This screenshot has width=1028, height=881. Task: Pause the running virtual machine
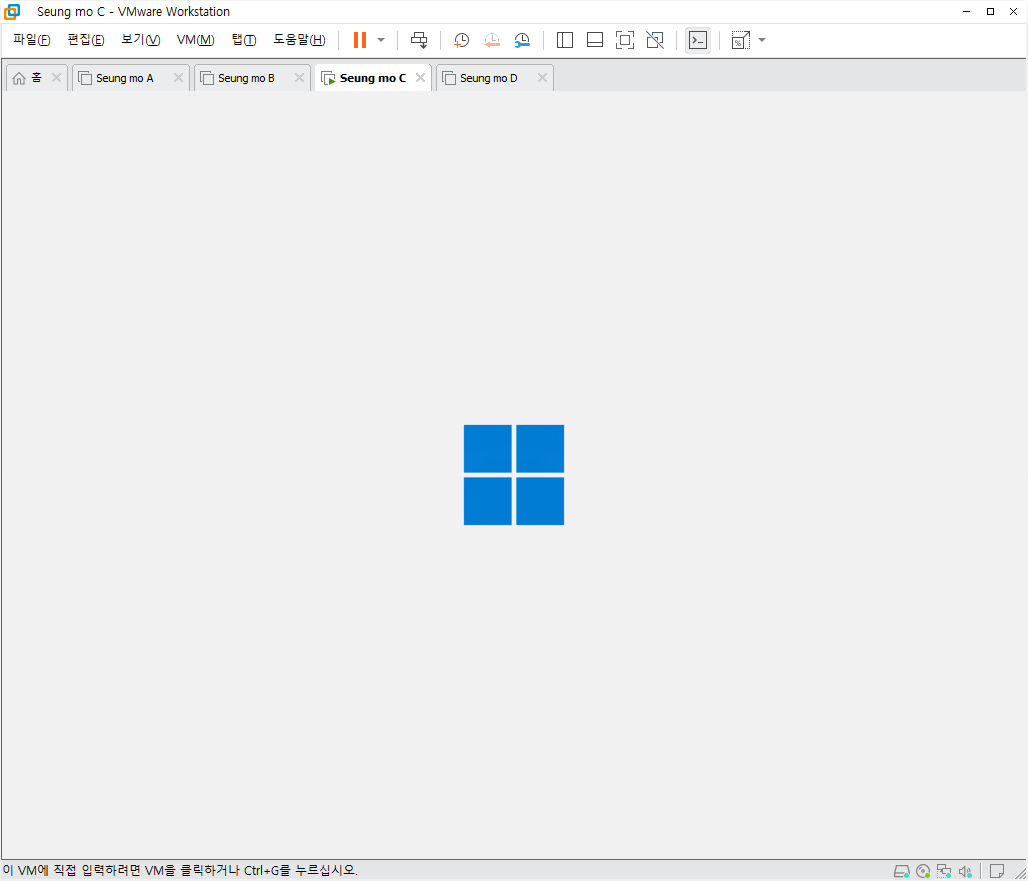359,40
